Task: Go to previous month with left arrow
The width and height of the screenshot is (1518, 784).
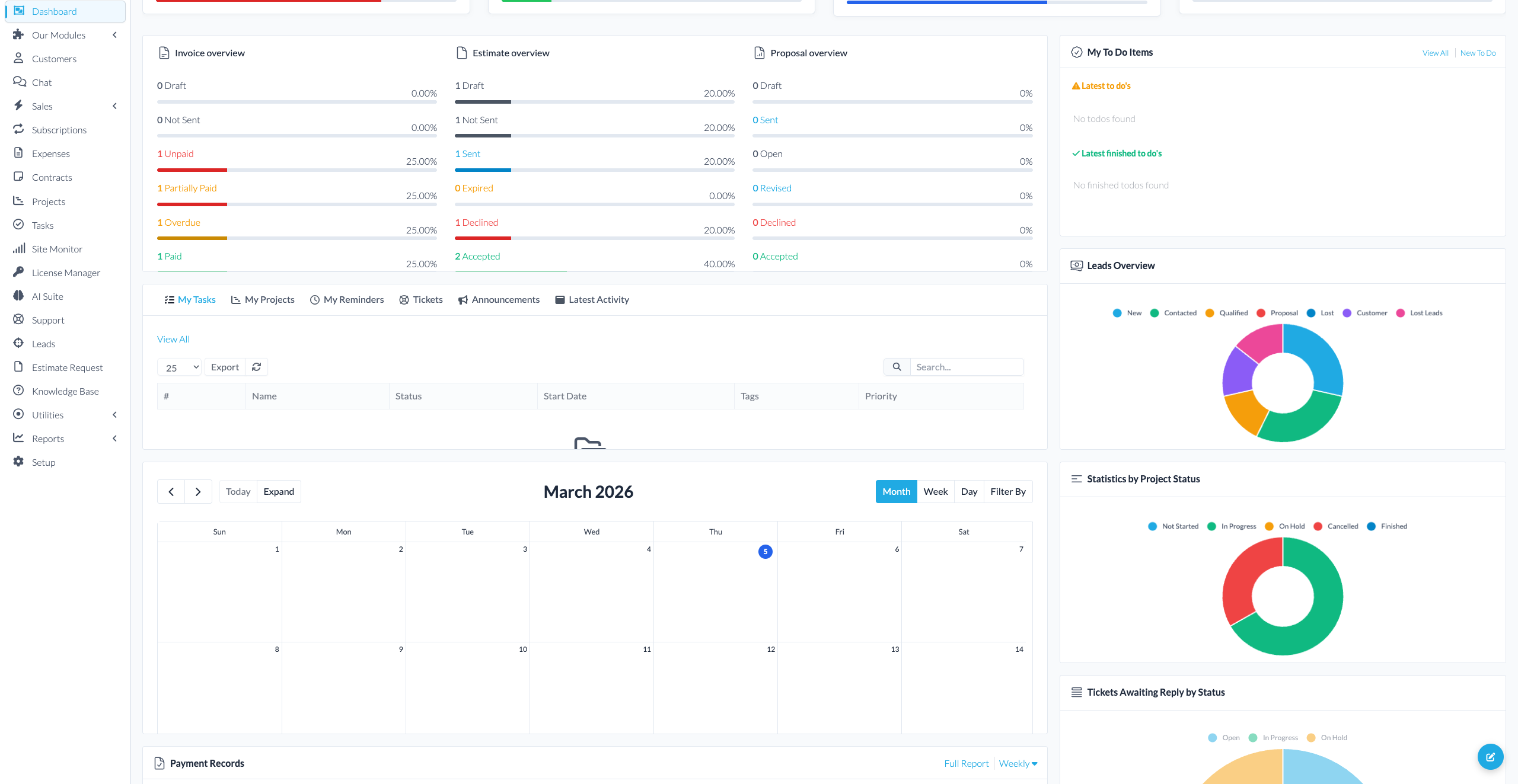Action: click(x=171, y=492)
